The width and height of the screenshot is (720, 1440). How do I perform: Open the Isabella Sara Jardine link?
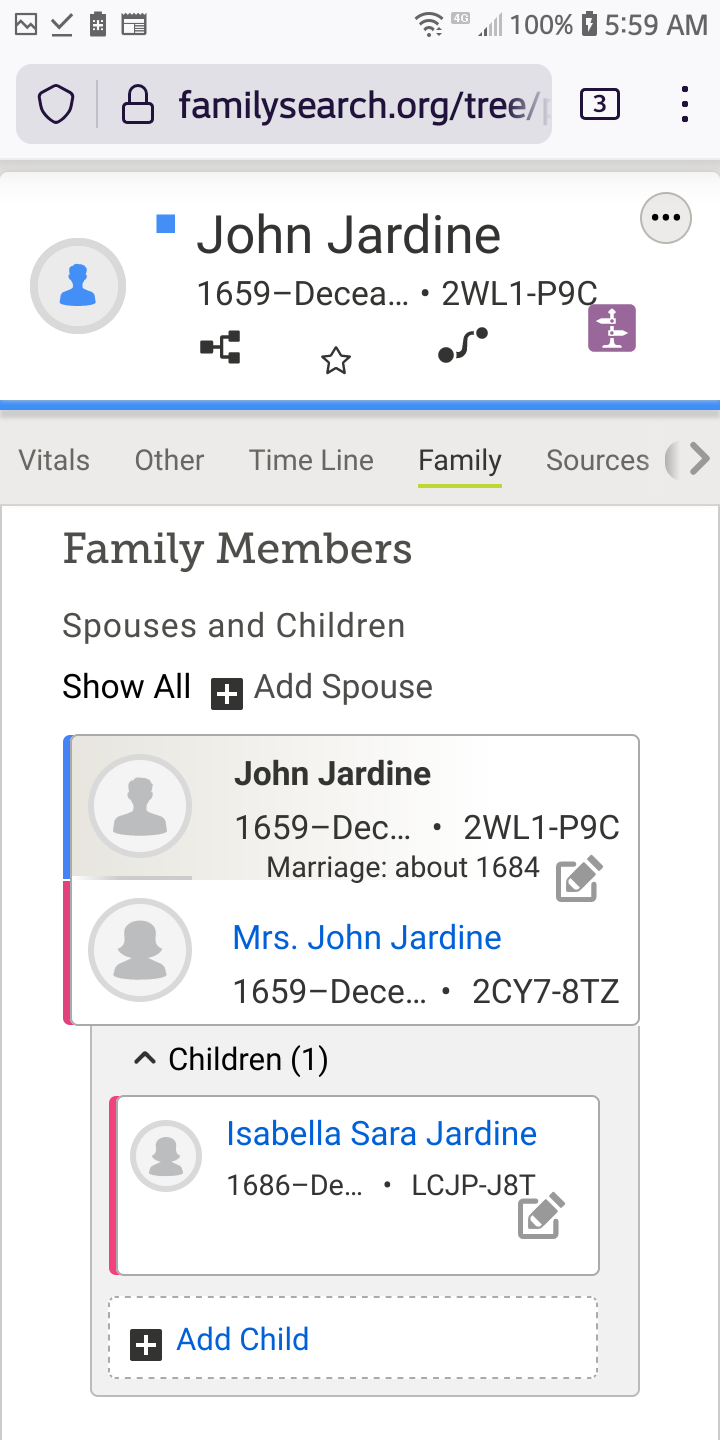click(381, 1134)
